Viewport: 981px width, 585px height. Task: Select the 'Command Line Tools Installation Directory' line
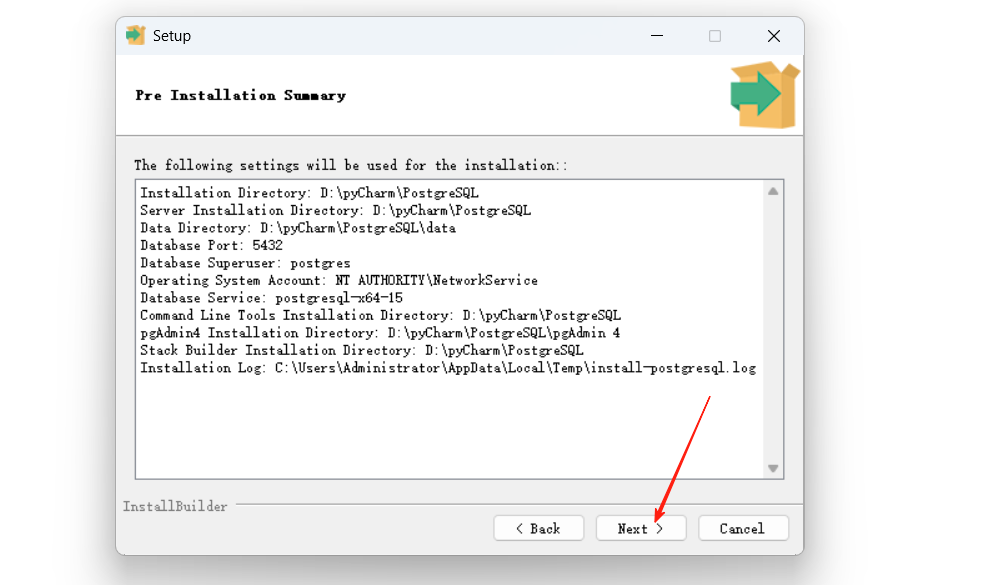coord(380,315)
